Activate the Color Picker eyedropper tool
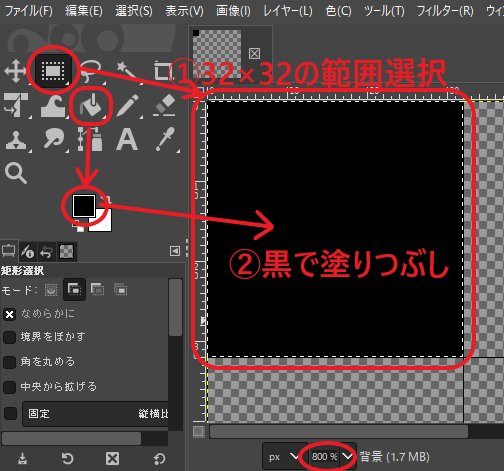 coord(166,139)
